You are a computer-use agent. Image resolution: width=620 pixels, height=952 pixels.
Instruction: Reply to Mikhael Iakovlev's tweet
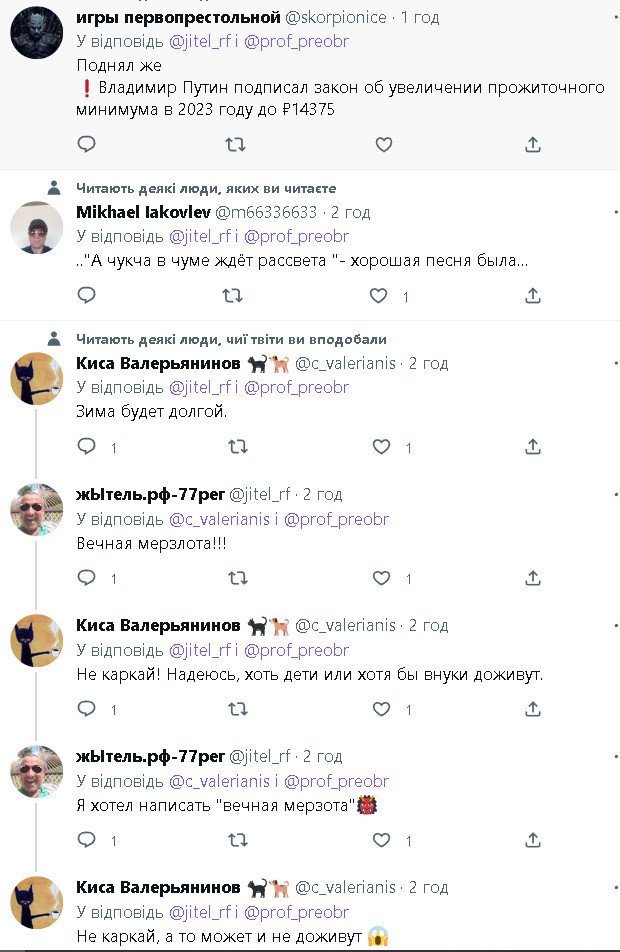tap(87, 296)
